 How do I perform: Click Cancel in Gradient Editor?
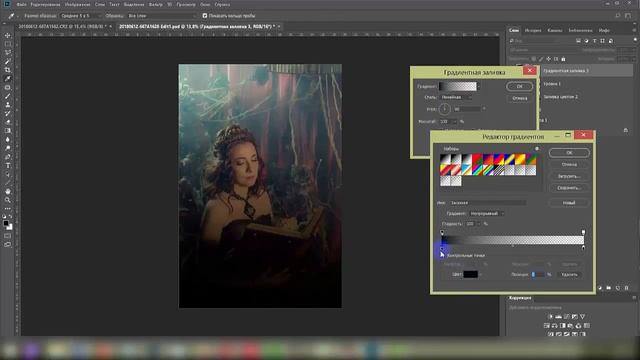click(x=569, y=164)
